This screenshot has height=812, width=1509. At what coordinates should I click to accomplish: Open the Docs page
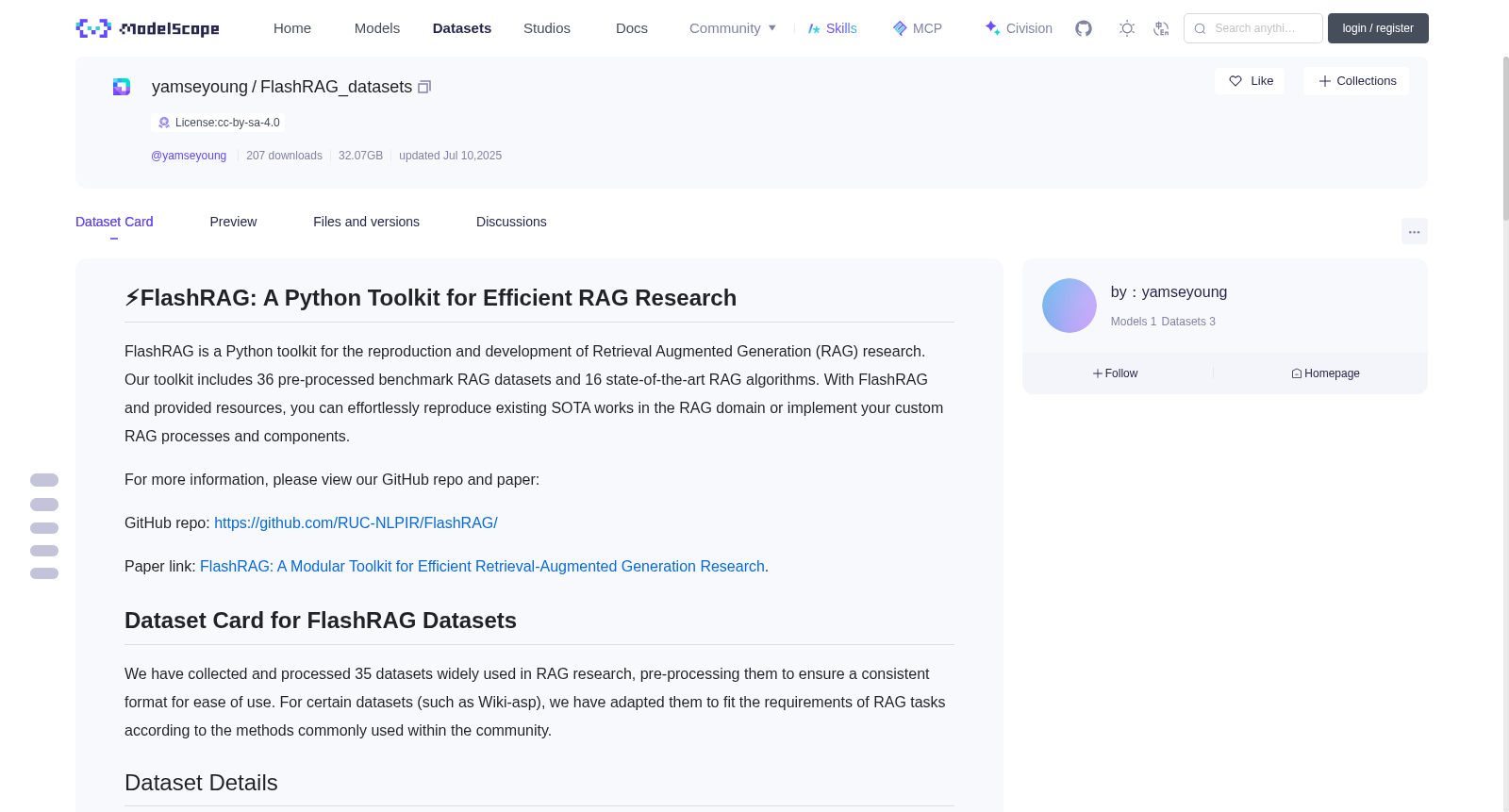632,28
